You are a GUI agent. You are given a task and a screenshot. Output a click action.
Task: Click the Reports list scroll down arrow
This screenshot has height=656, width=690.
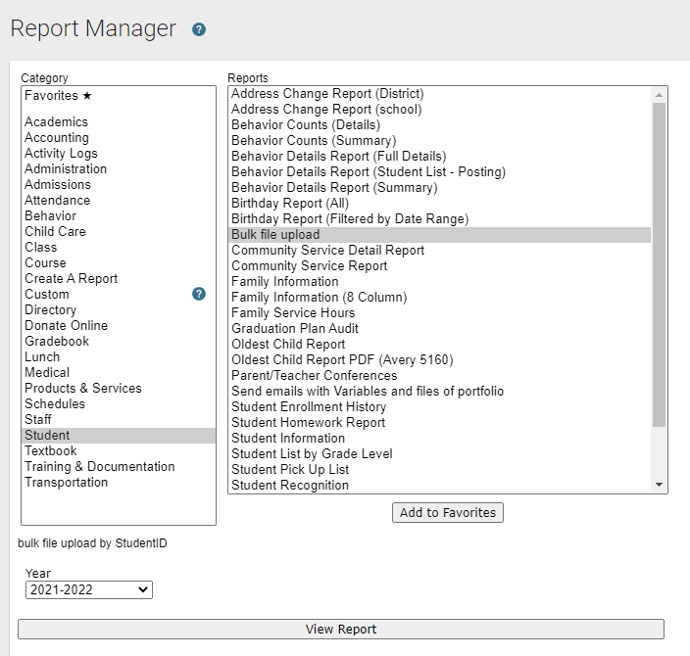tap(659, 485)
